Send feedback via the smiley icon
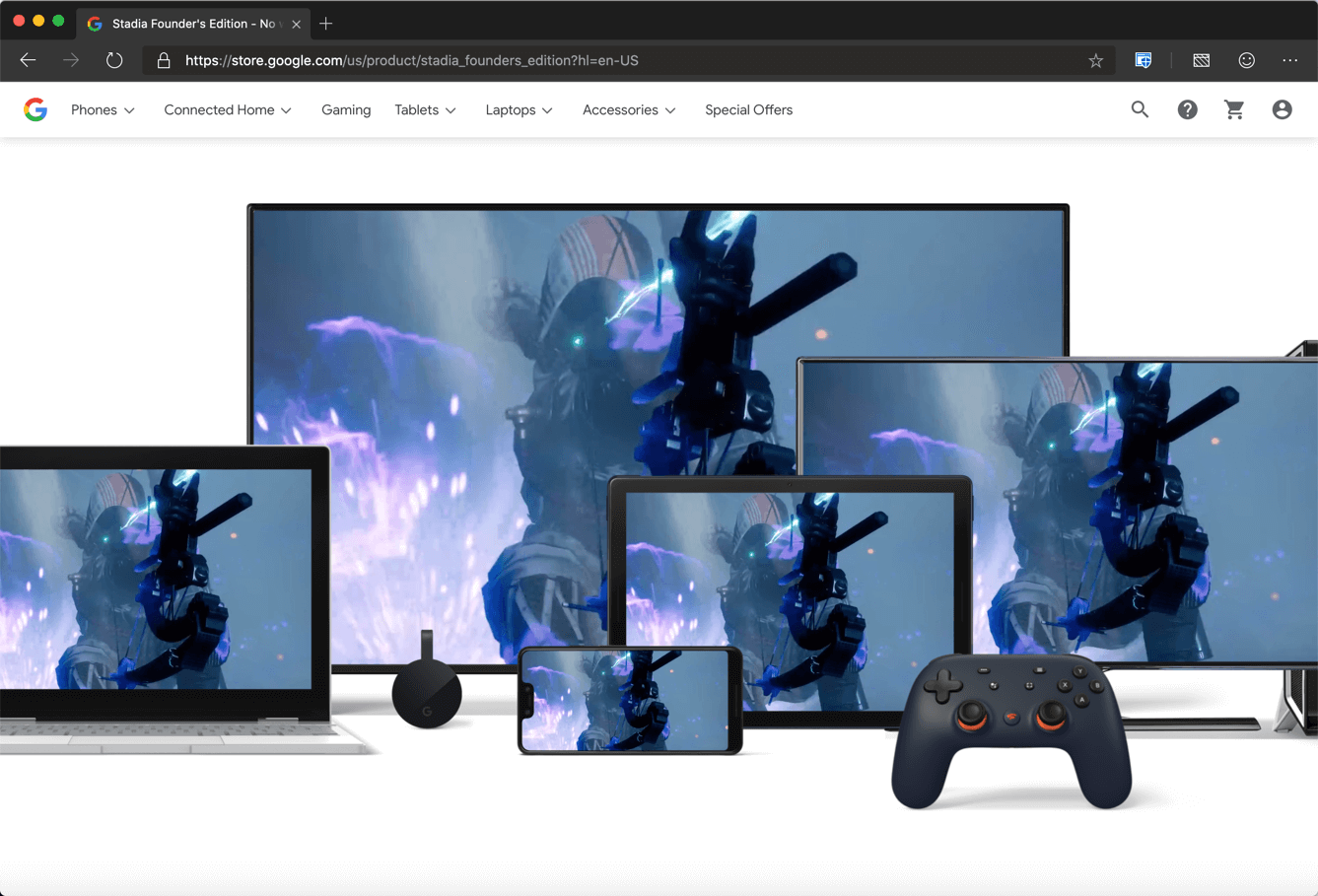Viewport: 1318px width, 896px height. (1246, 60)
